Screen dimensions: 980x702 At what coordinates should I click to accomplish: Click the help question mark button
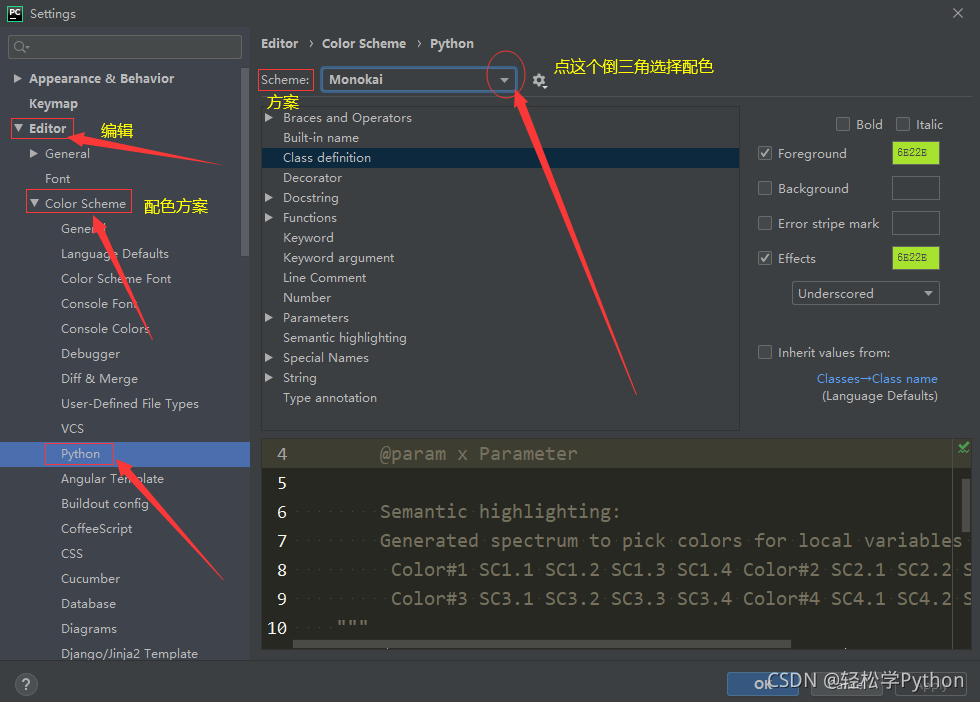click(x=26, y=684)
